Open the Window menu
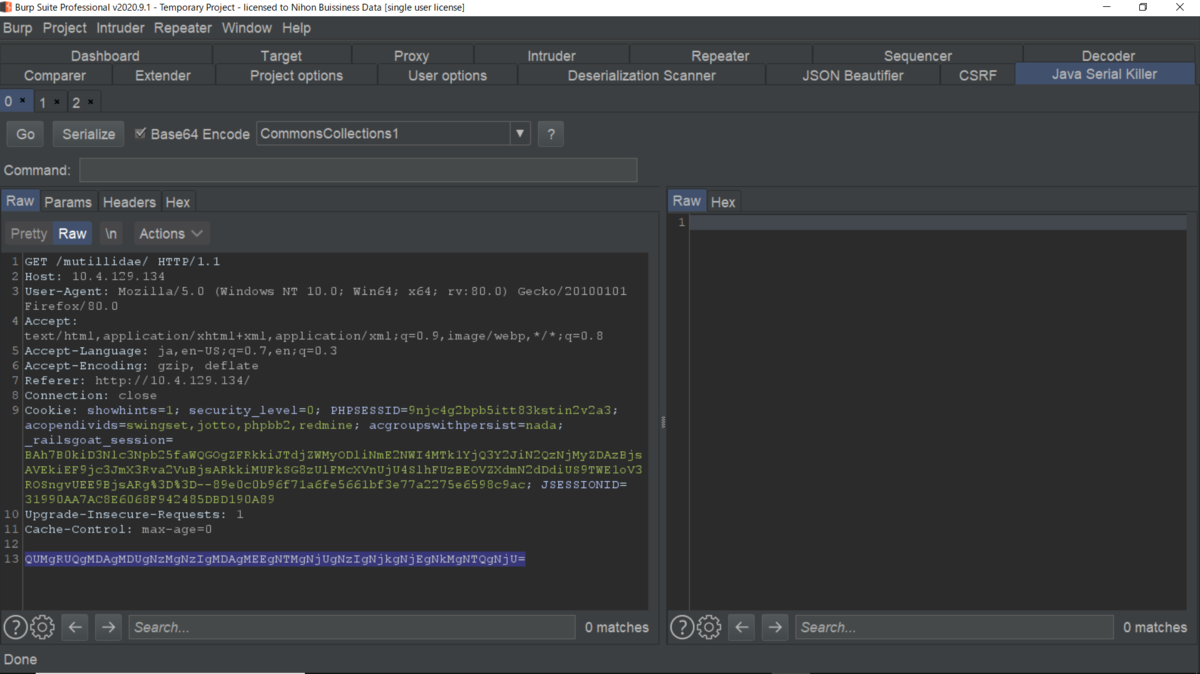 click(x=247, y=28)
